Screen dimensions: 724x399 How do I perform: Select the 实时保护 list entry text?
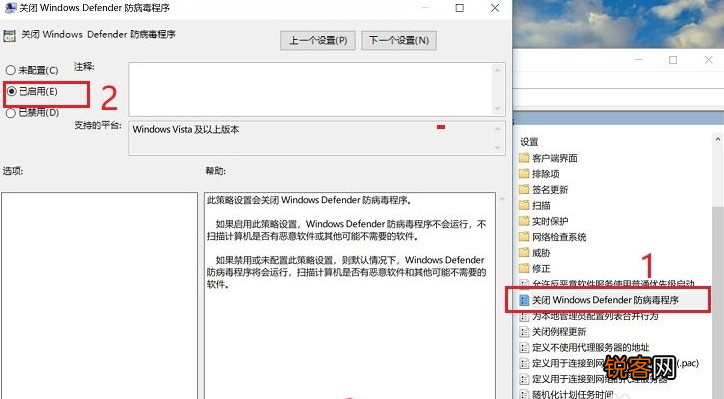click(x=550, y=221)
